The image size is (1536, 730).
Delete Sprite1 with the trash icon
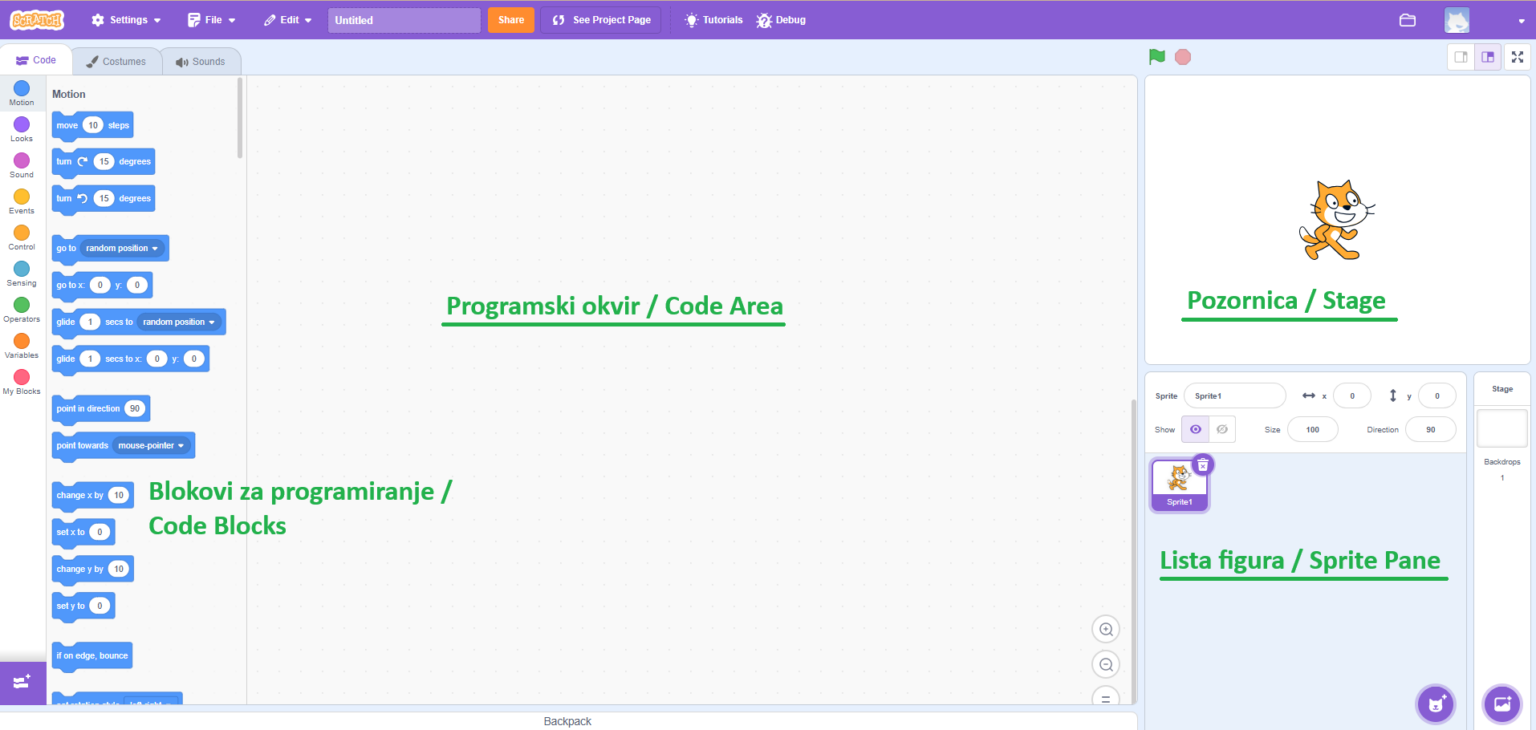pos(1203,464)
